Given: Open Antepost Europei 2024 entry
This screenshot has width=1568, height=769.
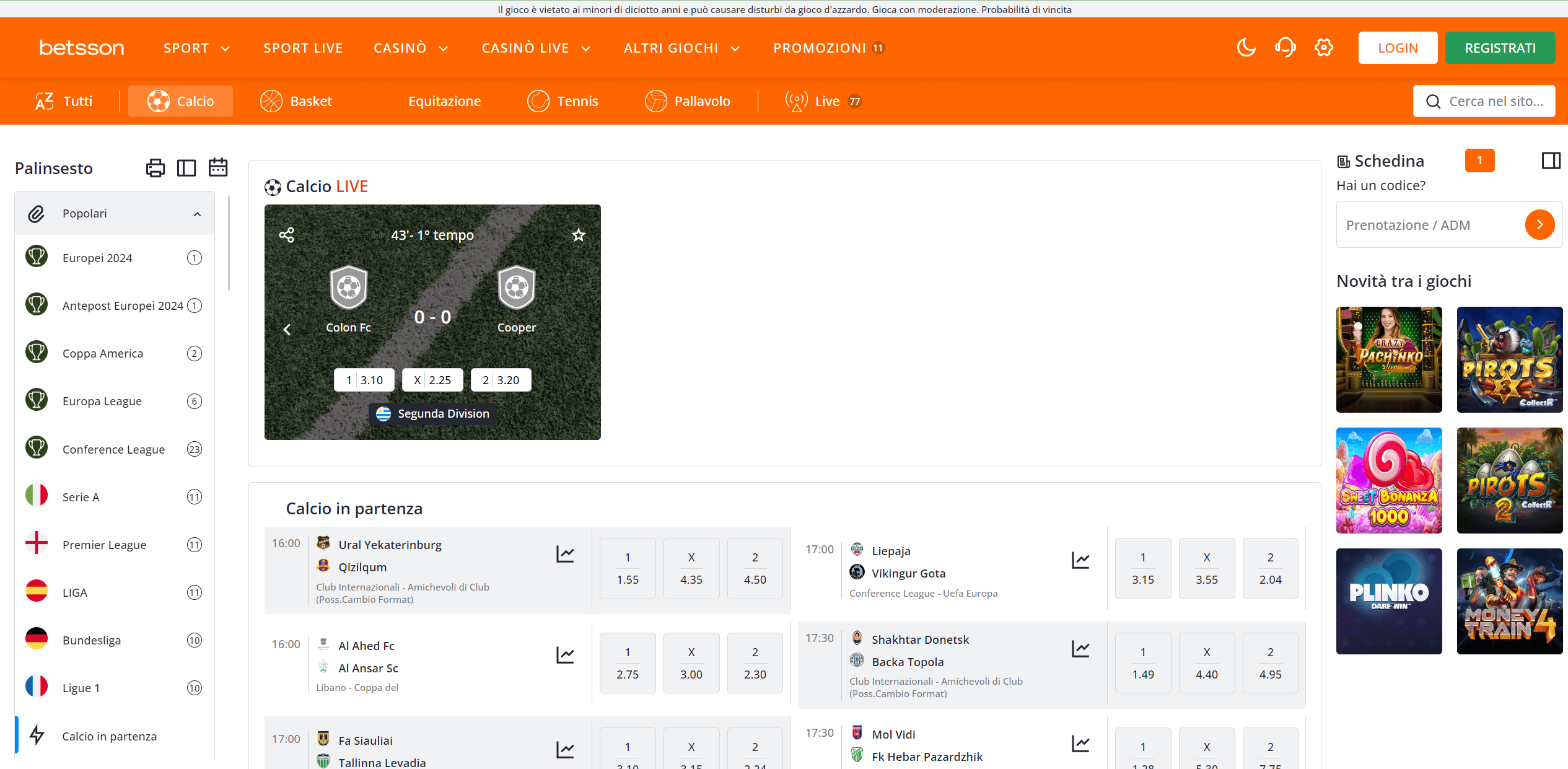Looking at the screenshot, I should pyautogui.click(x=115, y=305).
